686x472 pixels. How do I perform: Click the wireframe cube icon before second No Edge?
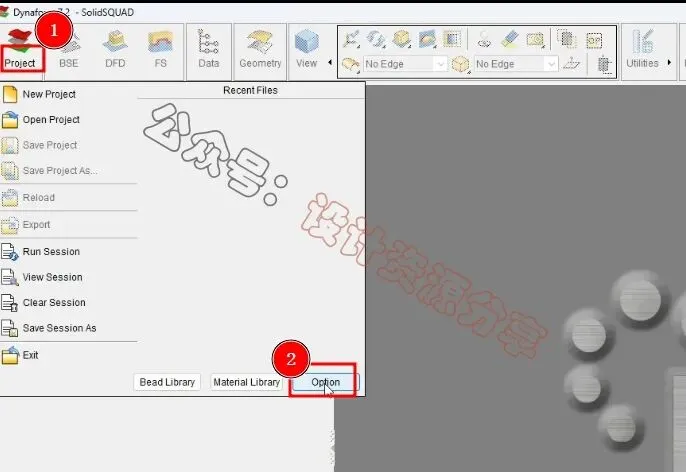[460, 64]
